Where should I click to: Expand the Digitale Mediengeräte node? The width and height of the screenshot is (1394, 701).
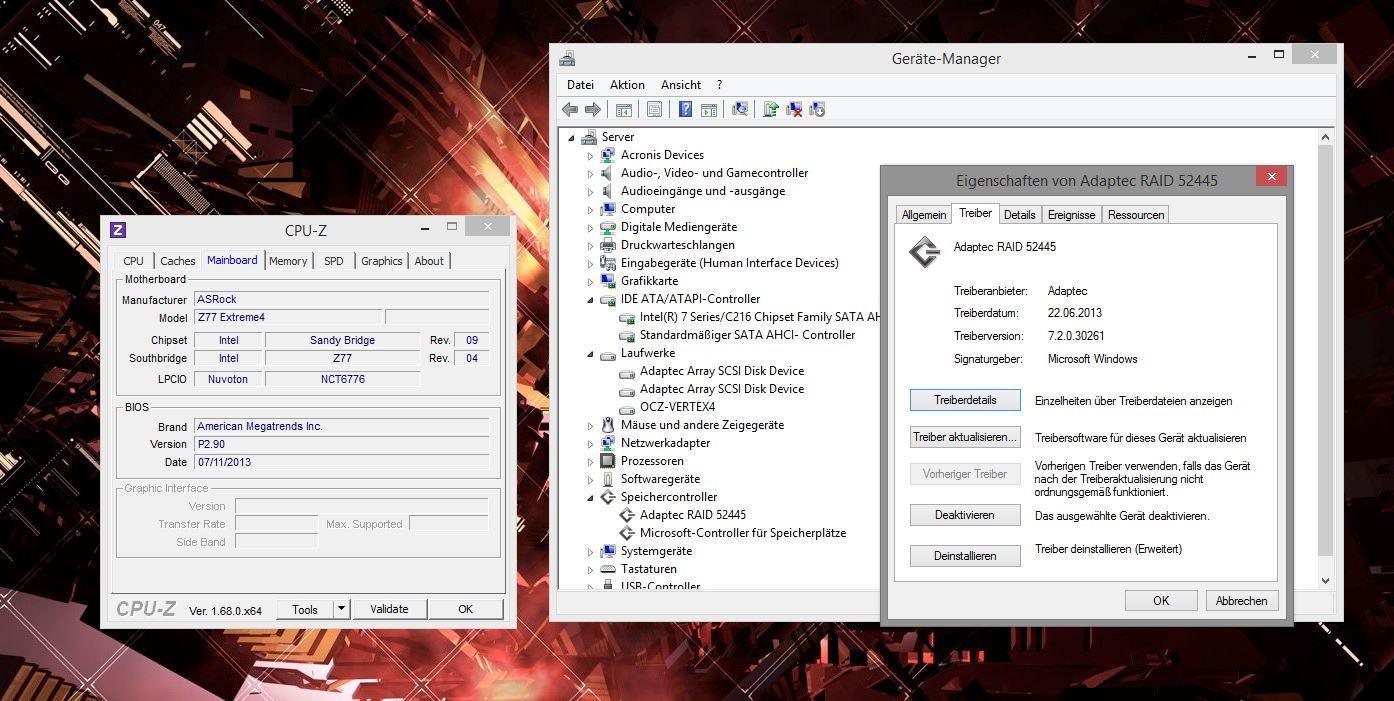click(x=590, y=228)
